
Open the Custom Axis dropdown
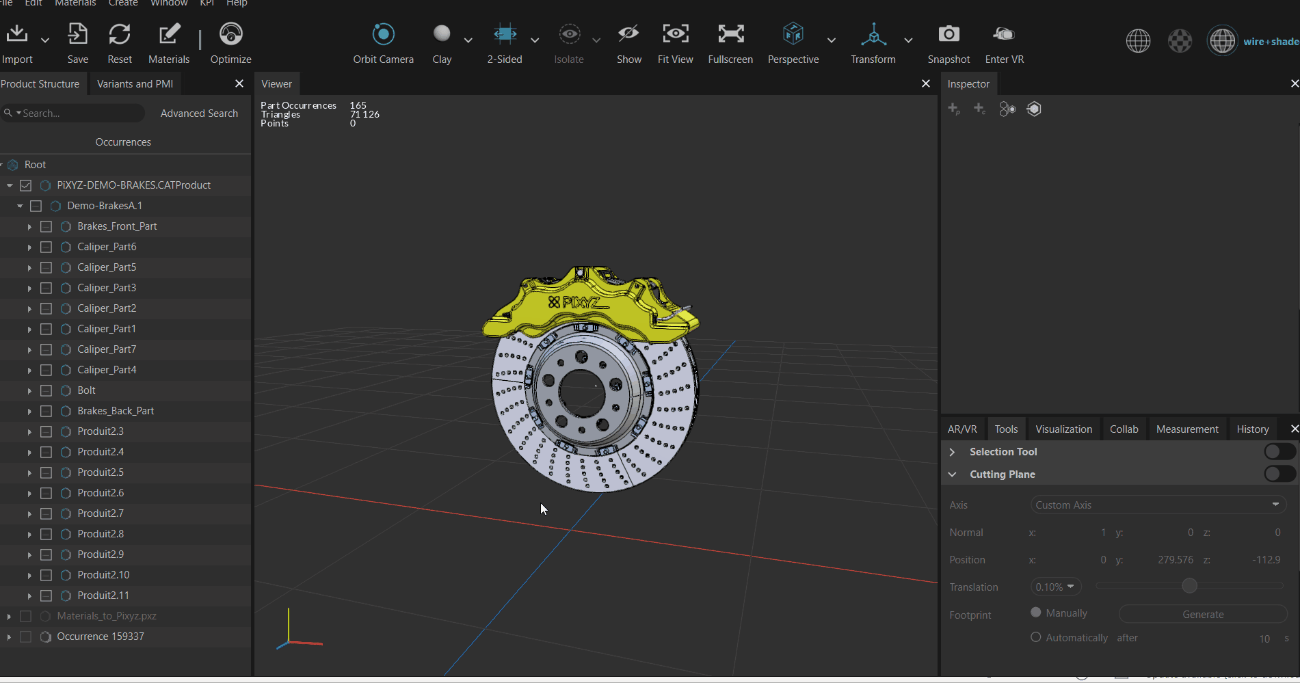click(x=1158, y=505)
